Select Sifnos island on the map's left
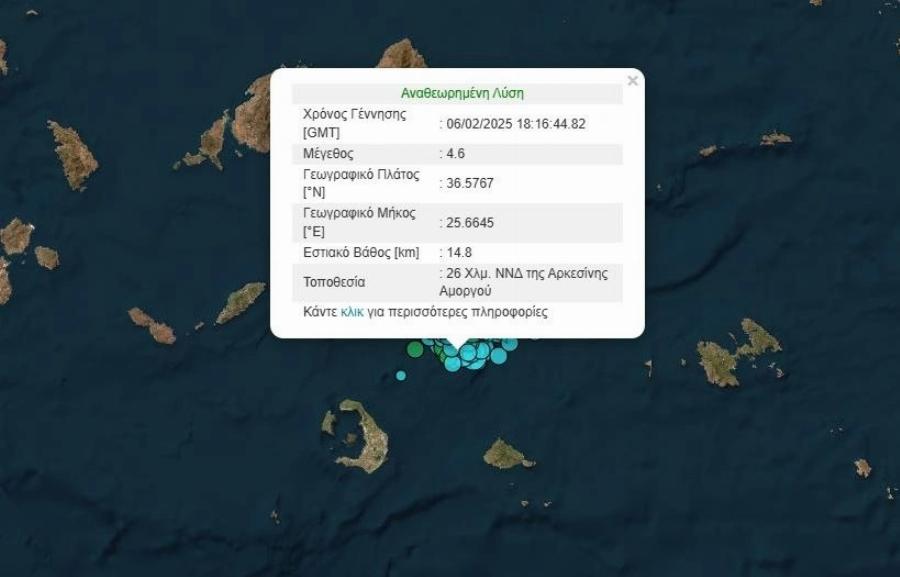This screenshot has height=577, width=900. tap(73, 154)
